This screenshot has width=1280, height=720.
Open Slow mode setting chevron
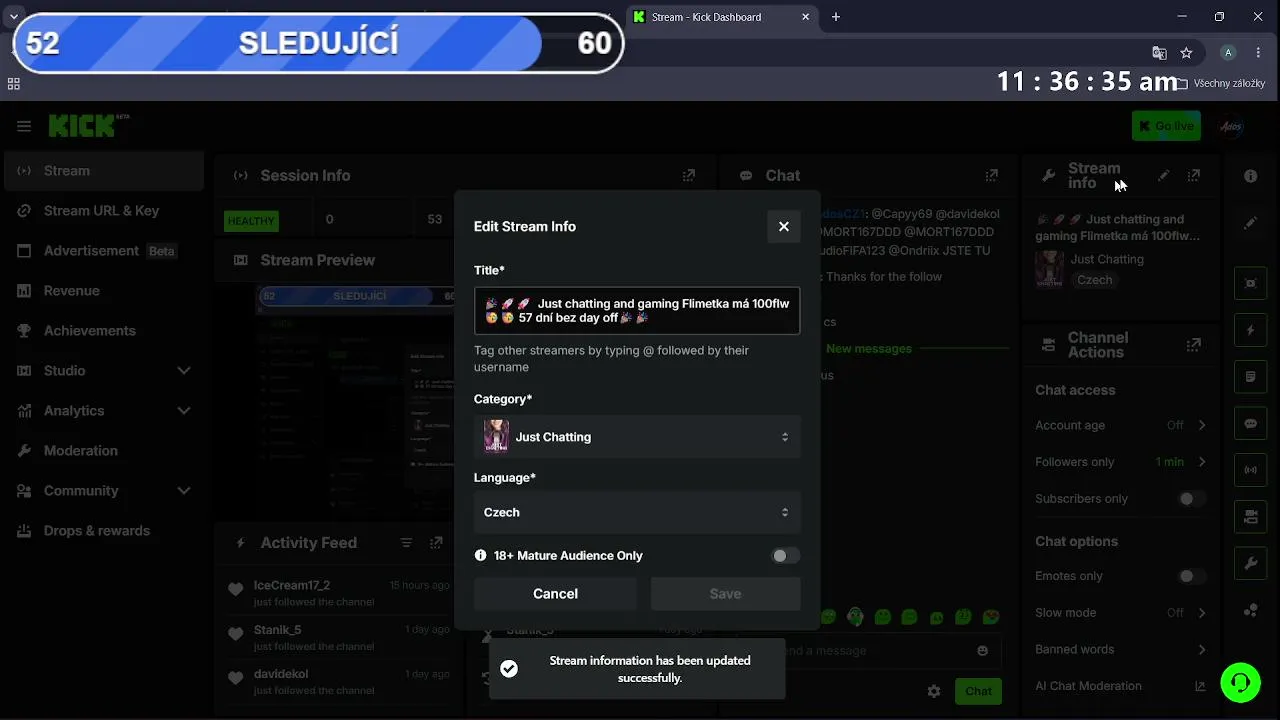tap(1202, 613)
